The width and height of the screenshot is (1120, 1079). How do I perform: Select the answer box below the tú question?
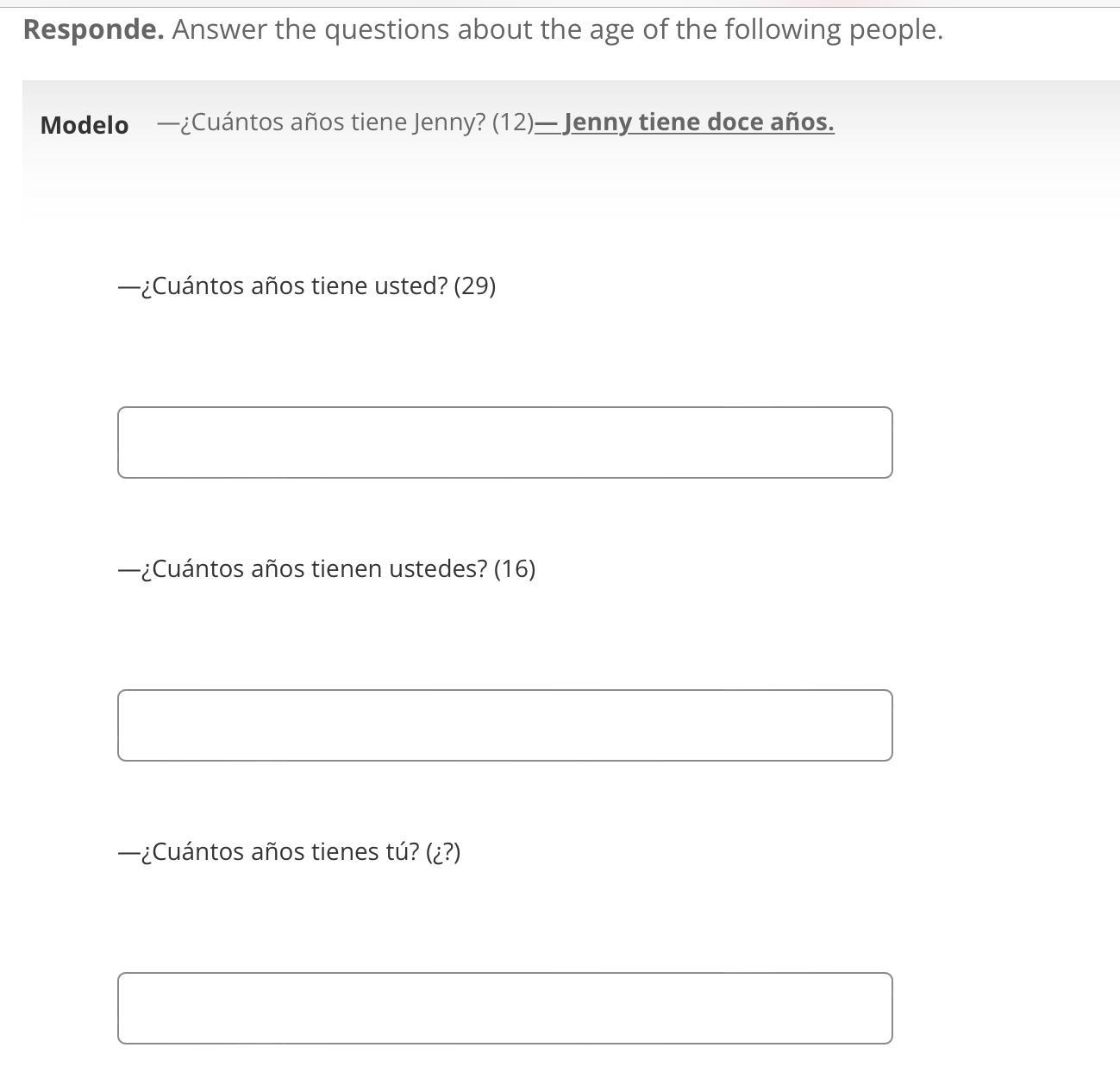tap(504, 1008)
